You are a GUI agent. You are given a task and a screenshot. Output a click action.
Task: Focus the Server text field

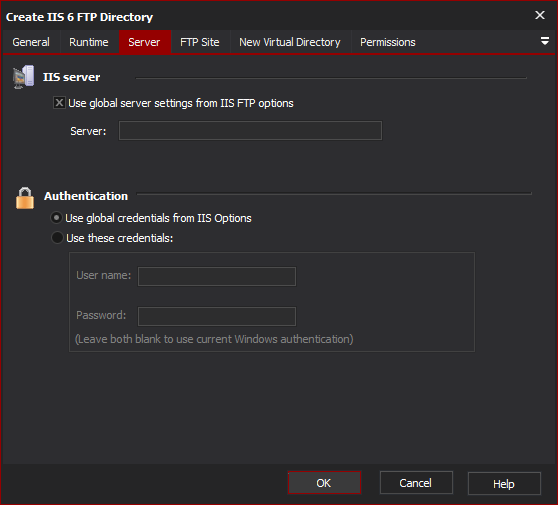click(x=250, y=131)
